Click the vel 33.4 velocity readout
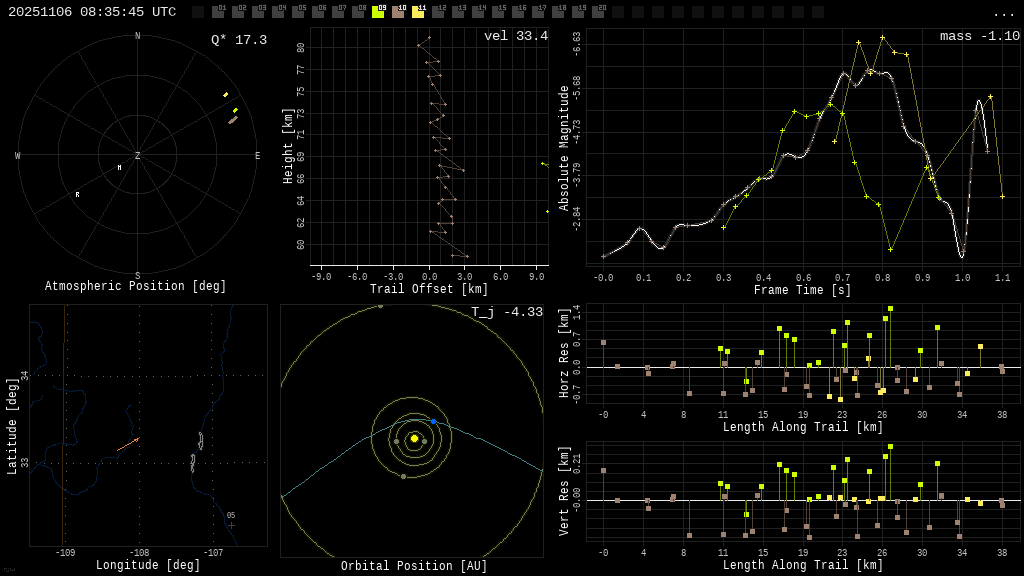This screenshot has width=1024, height=576. pyautogui.click(x=515, y=36)
